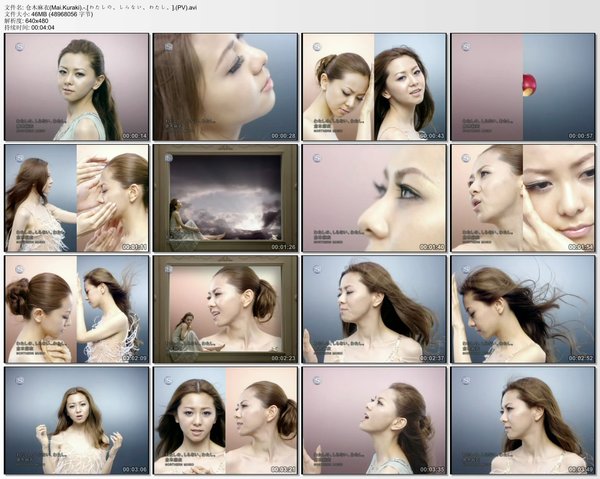Click the hair bun thumbnail at 00:02:09

coord(77,309)
